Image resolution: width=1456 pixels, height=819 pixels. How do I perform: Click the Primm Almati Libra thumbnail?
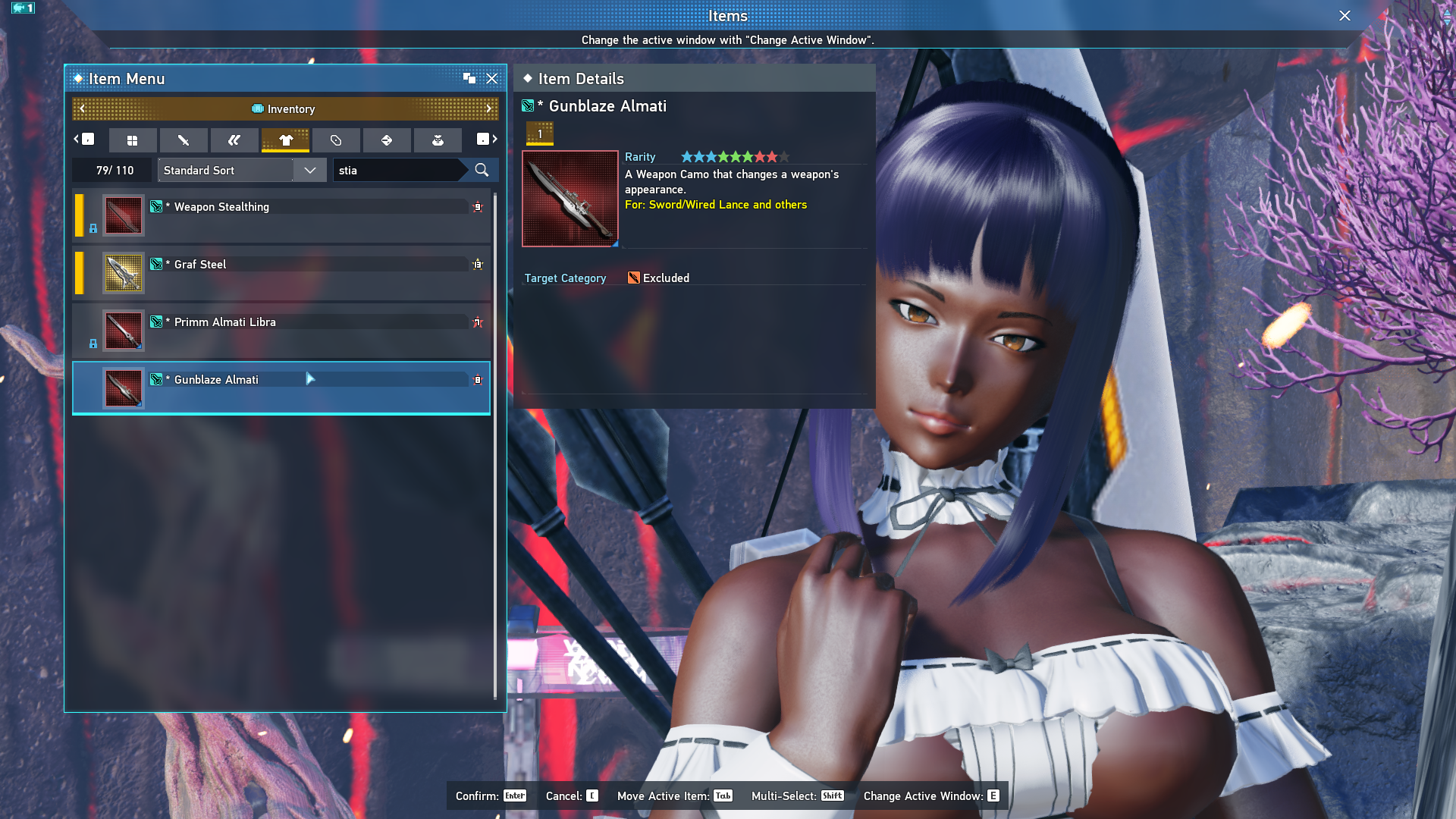point(123,331)
